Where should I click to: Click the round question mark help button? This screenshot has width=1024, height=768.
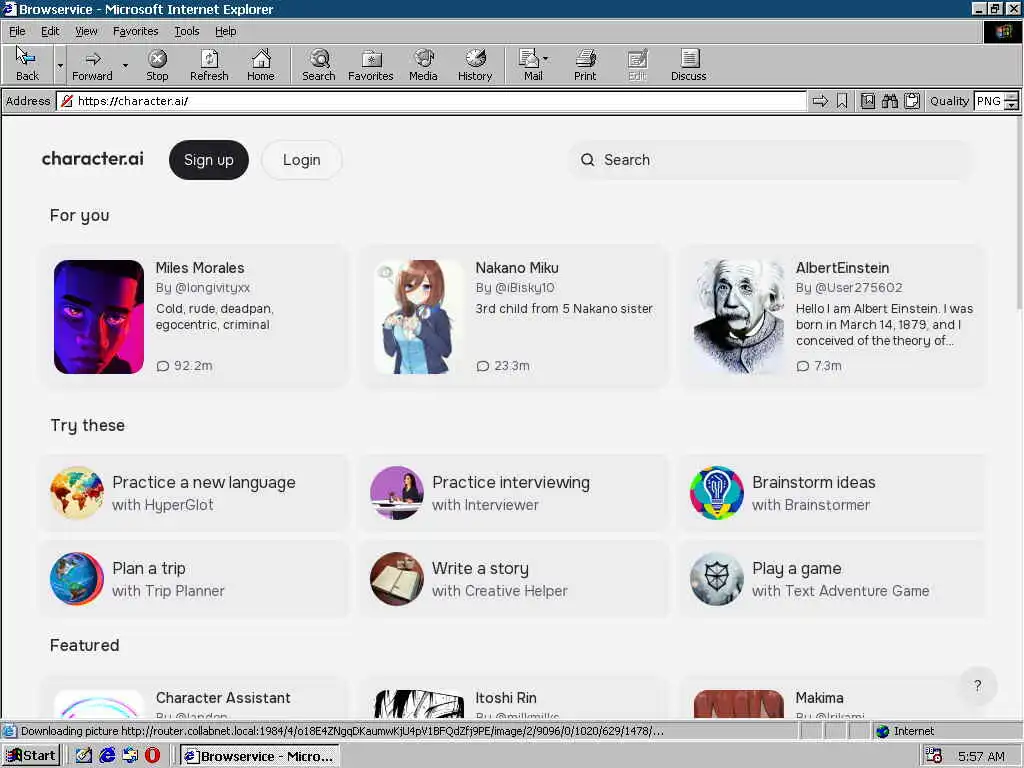pos(977,685)
